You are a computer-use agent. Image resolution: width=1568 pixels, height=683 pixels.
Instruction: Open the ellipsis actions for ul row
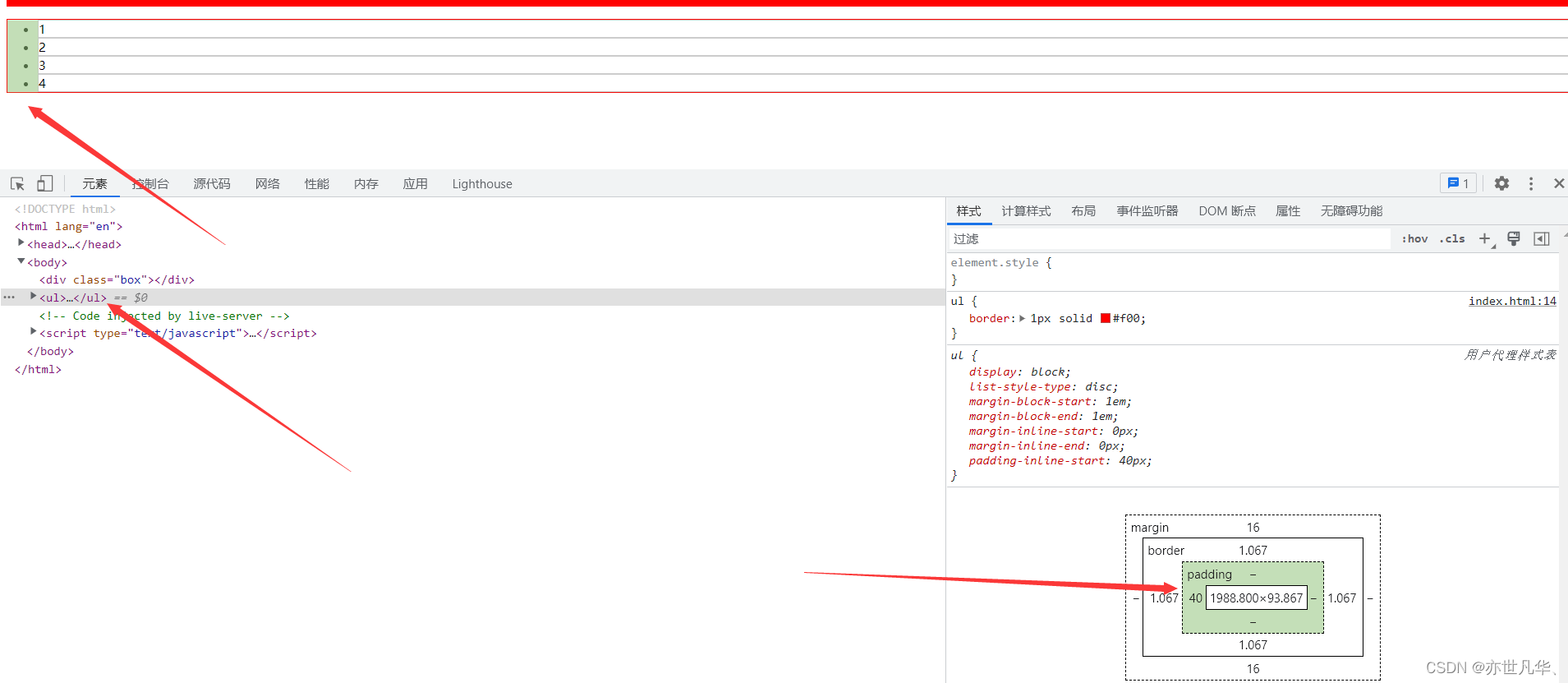coord(9,298)
